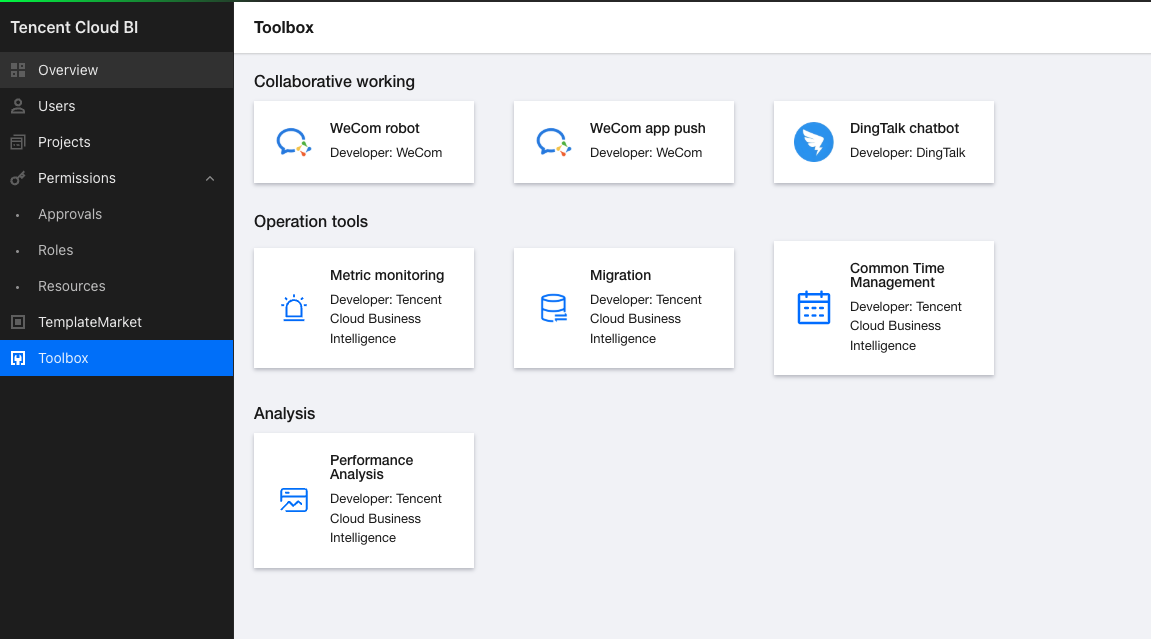Open the Metric monitoring title link
The image size is (1151, 639).
point(387,275)
